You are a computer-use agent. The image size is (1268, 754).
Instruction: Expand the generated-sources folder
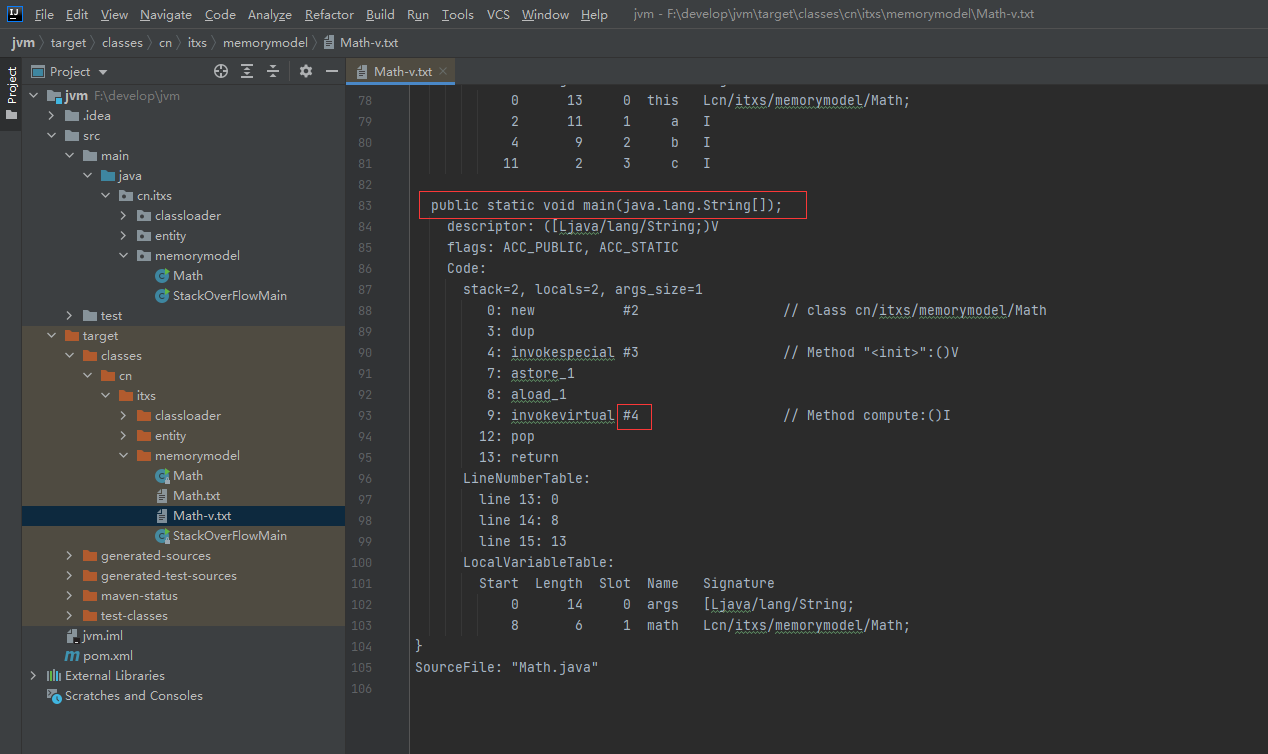click(69, 556)
